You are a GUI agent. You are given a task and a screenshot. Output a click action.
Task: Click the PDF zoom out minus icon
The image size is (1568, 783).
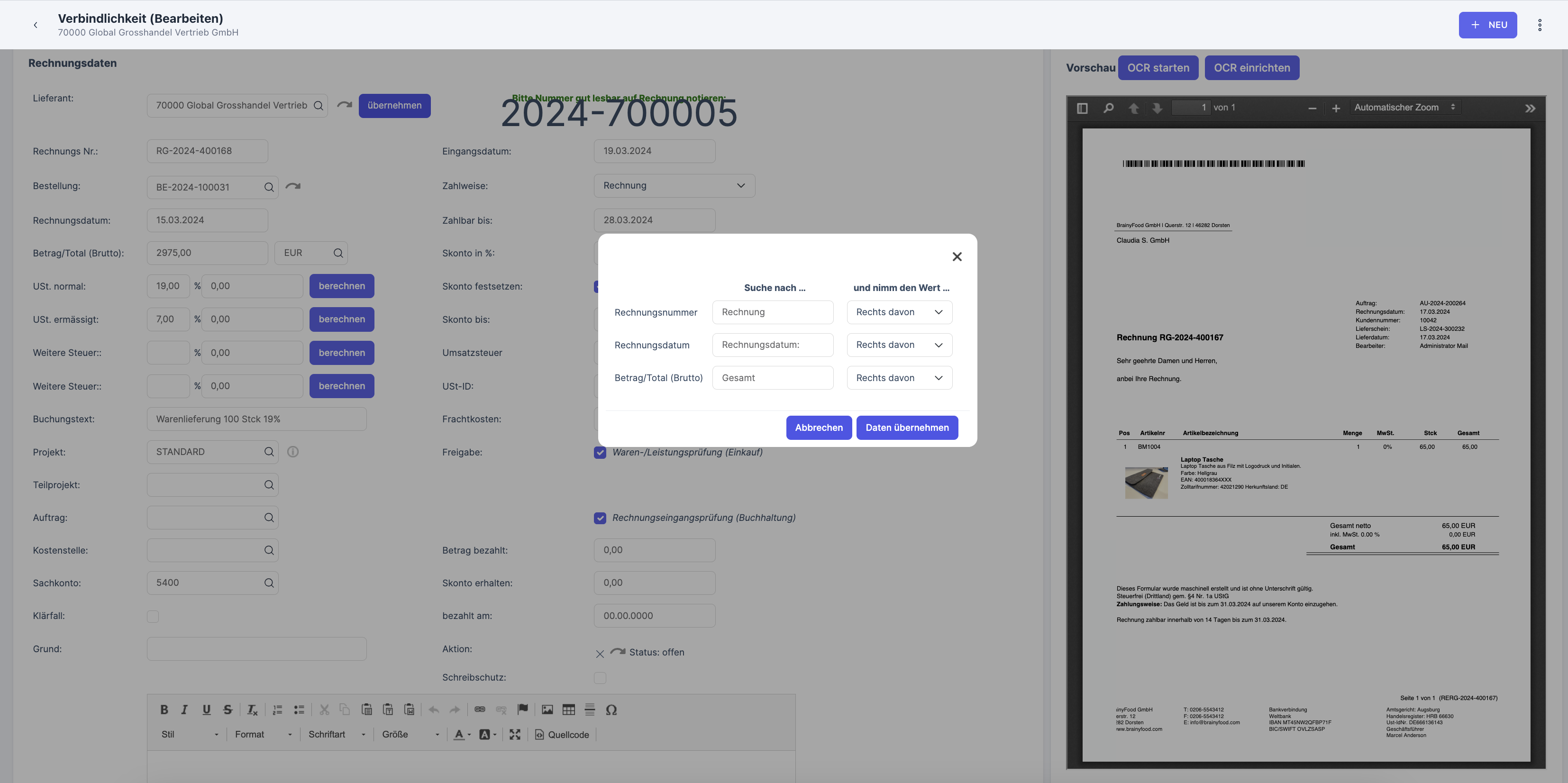(1312, 109)
